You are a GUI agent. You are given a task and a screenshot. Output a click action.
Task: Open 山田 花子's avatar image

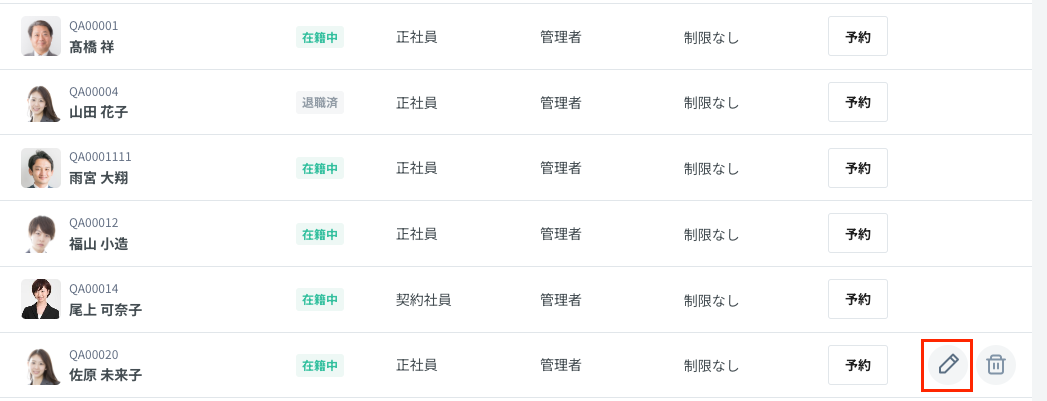tap(41, 102)
